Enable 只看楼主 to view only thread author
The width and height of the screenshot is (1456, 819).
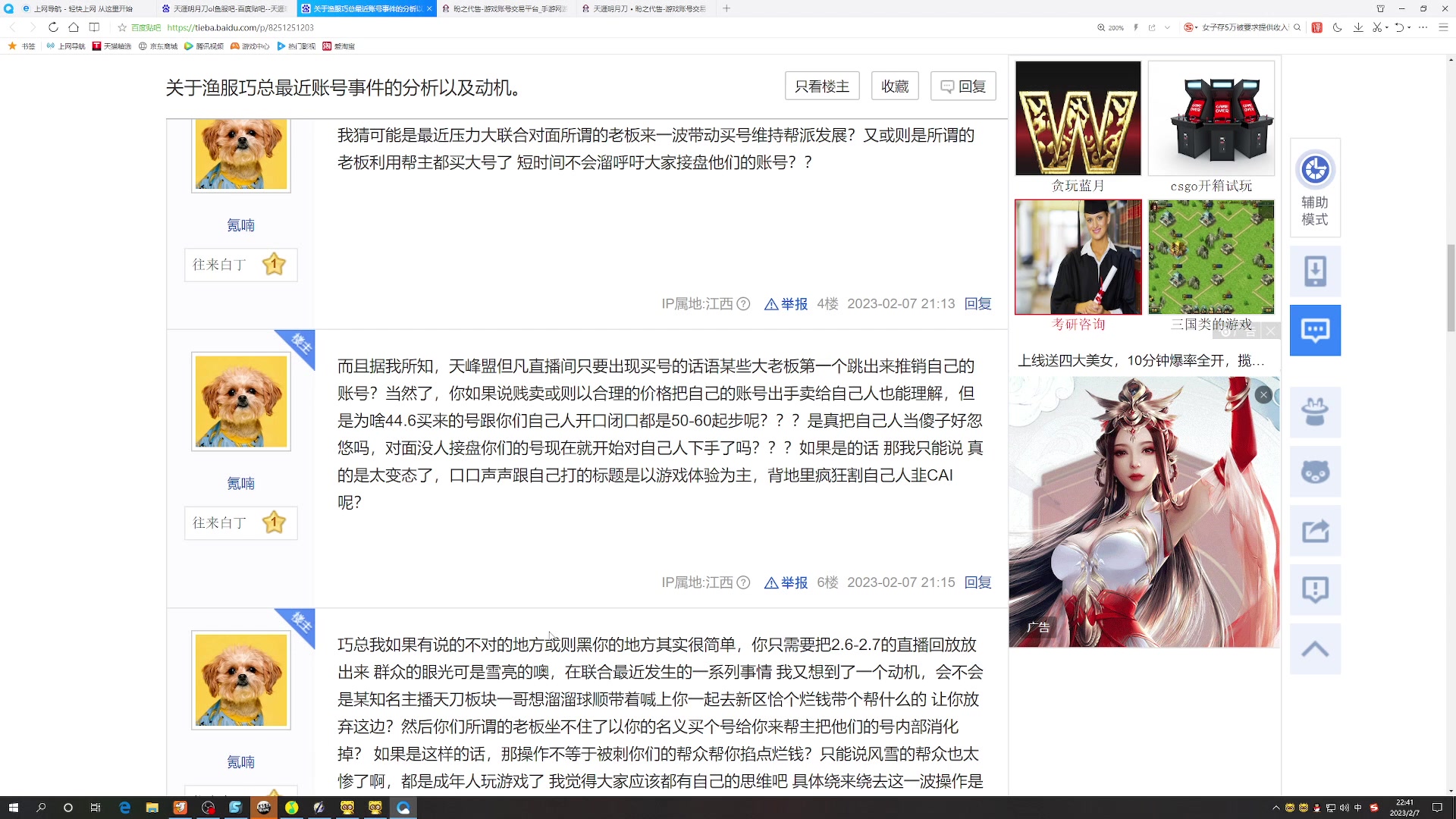[821, 86]
